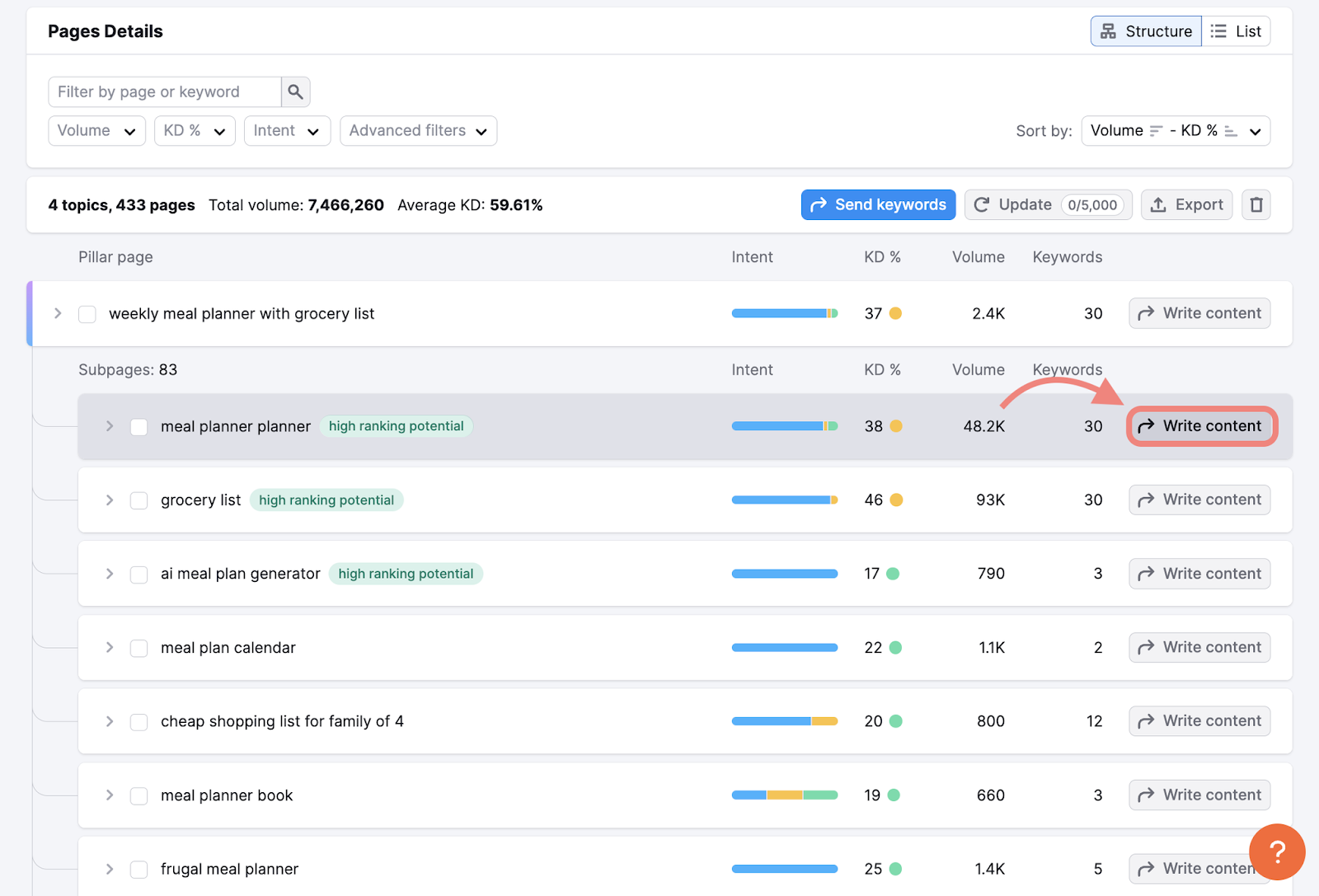Screen dimensions: 1319x896
Task: Open the Volume filter dropdown
Action: point(96,131)
